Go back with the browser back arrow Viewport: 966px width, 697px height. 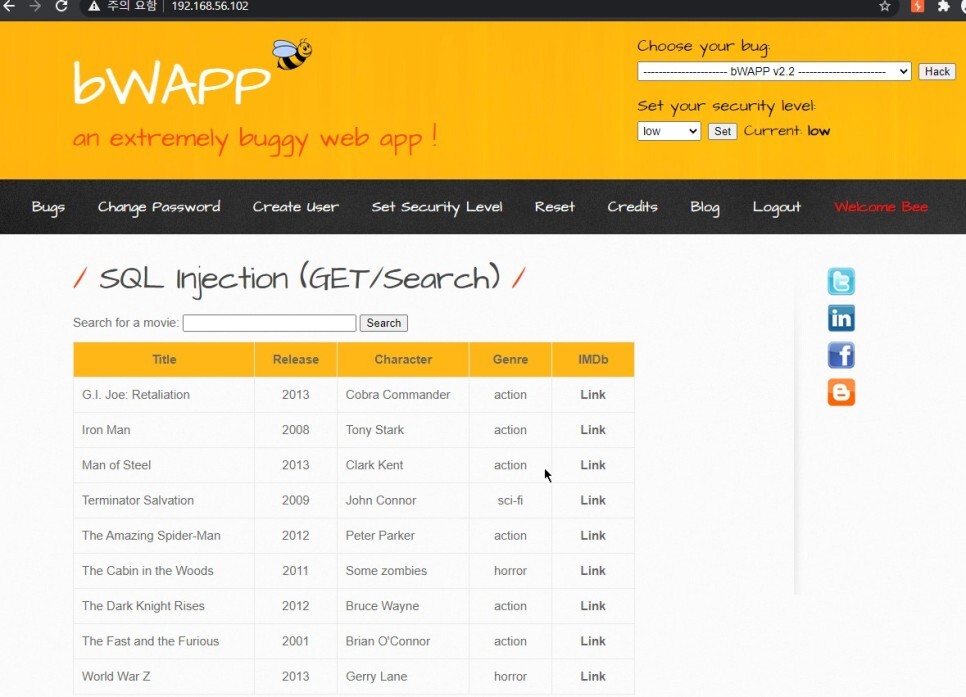[x=9, y=6]
